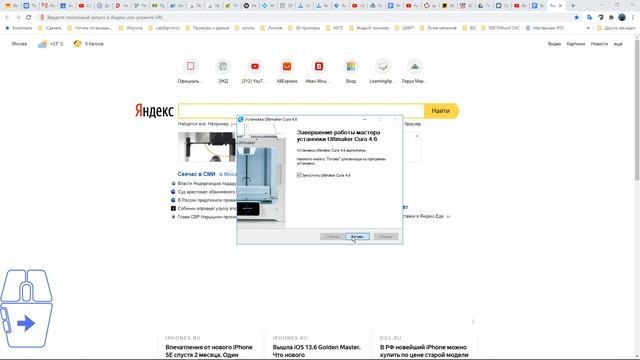The width and height of the screenshot is (640, 360).
Task: Open the Мастерская НТУ bookmark
Action: click(545, 28)
